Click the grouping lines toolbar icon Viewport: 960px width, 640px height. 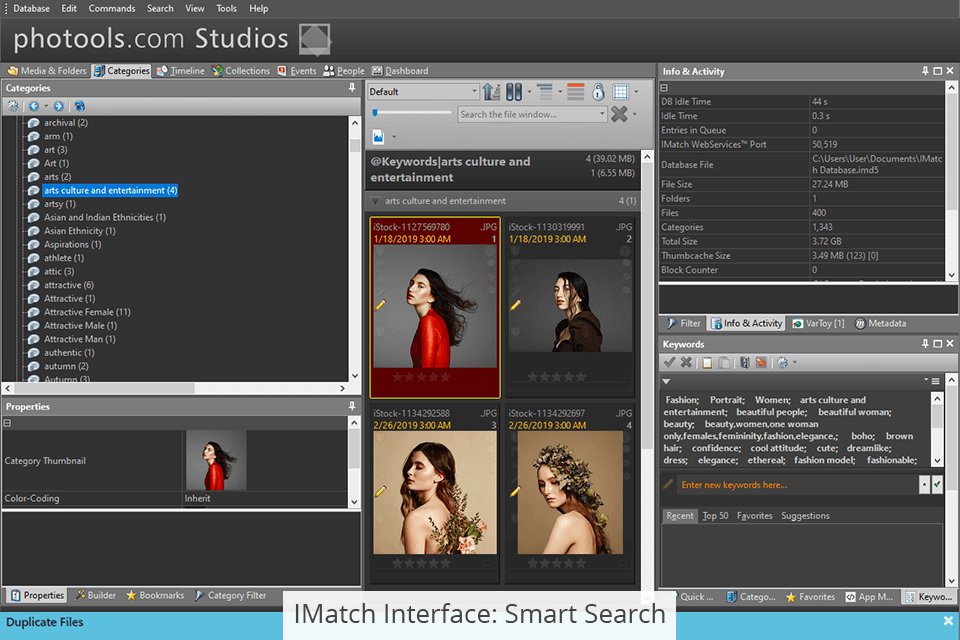point(545,92)
